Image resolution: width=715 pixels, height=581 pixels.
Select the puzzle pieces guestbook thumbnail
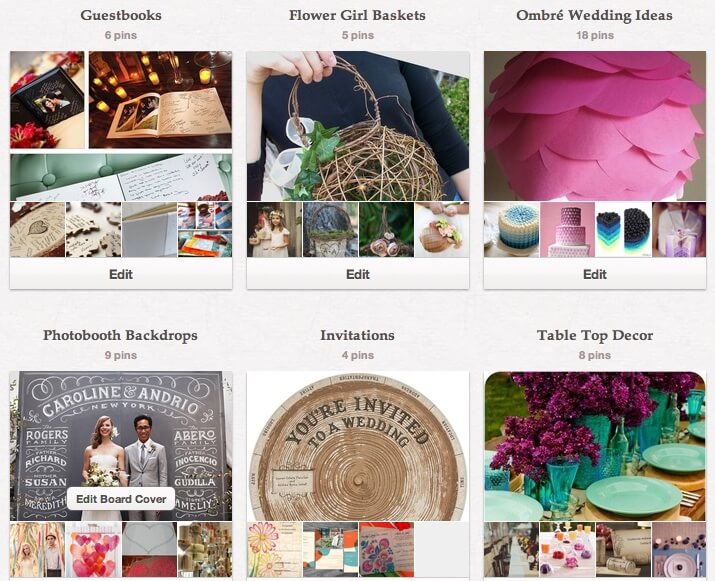pos(93,230)
